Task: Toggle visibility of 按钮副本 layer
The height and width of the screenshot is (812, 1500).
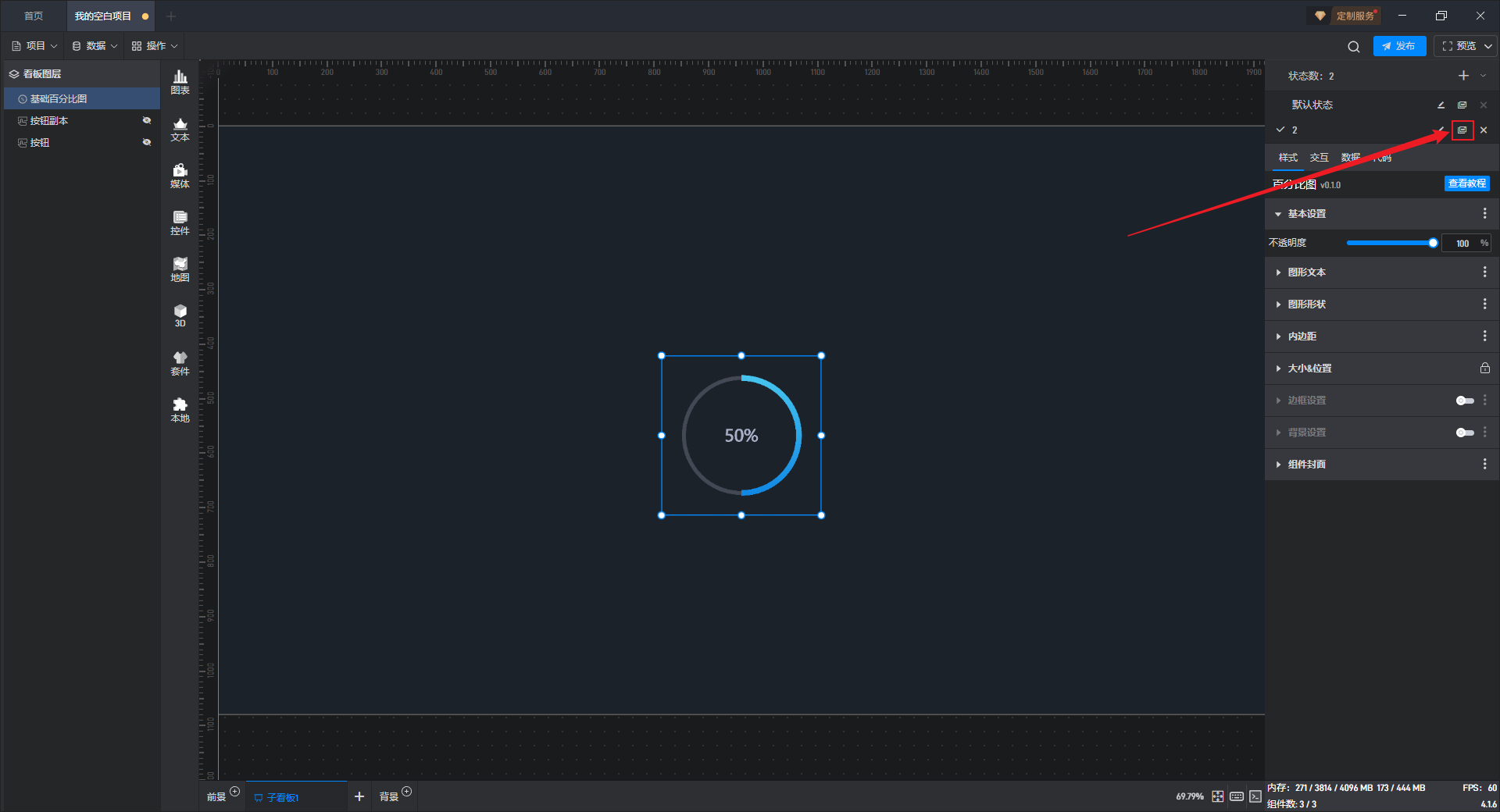Action: click(x=146, y=120)
